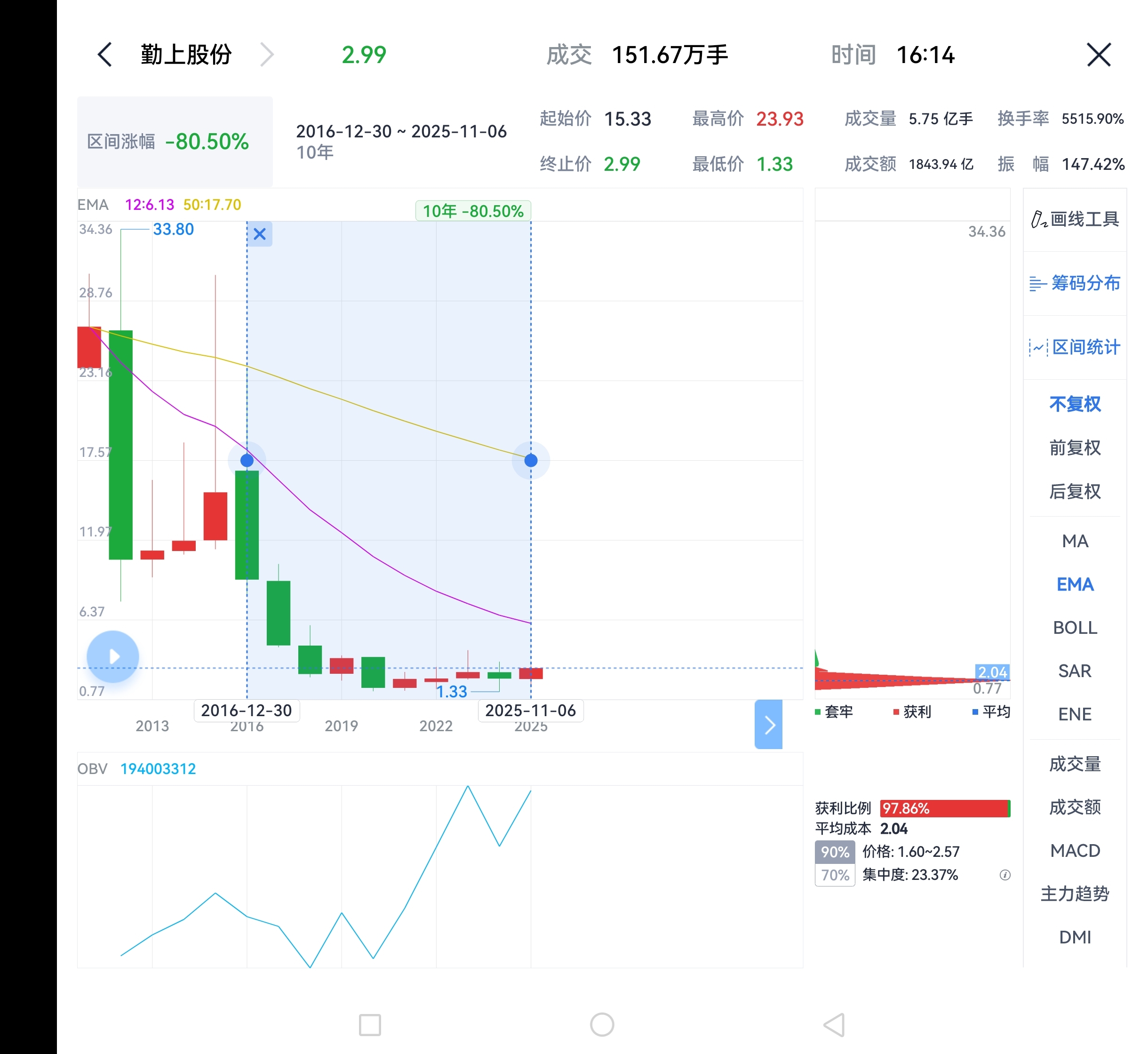
Task: Toggle the interval statistics (区间统计) tool
Action: 1075,347
